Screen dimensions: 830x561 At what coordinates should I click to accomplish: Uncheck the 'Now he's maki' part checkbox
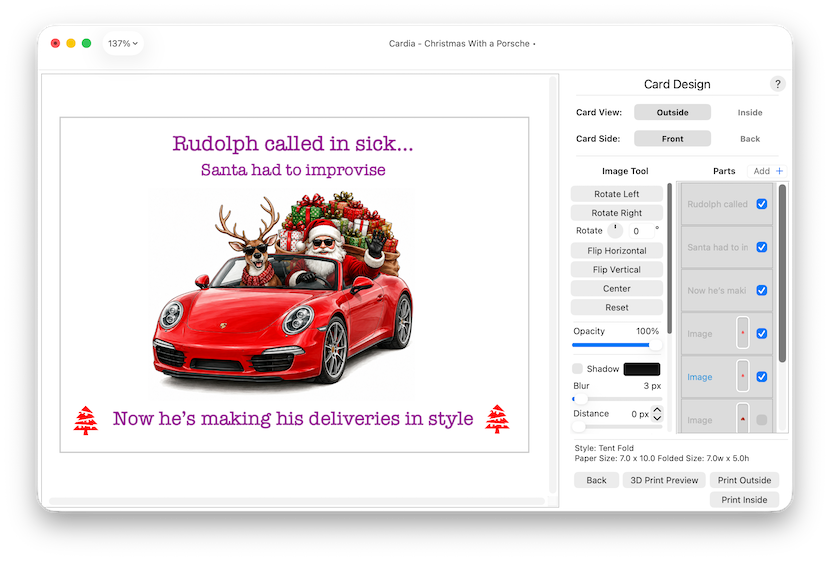[762, 290]
